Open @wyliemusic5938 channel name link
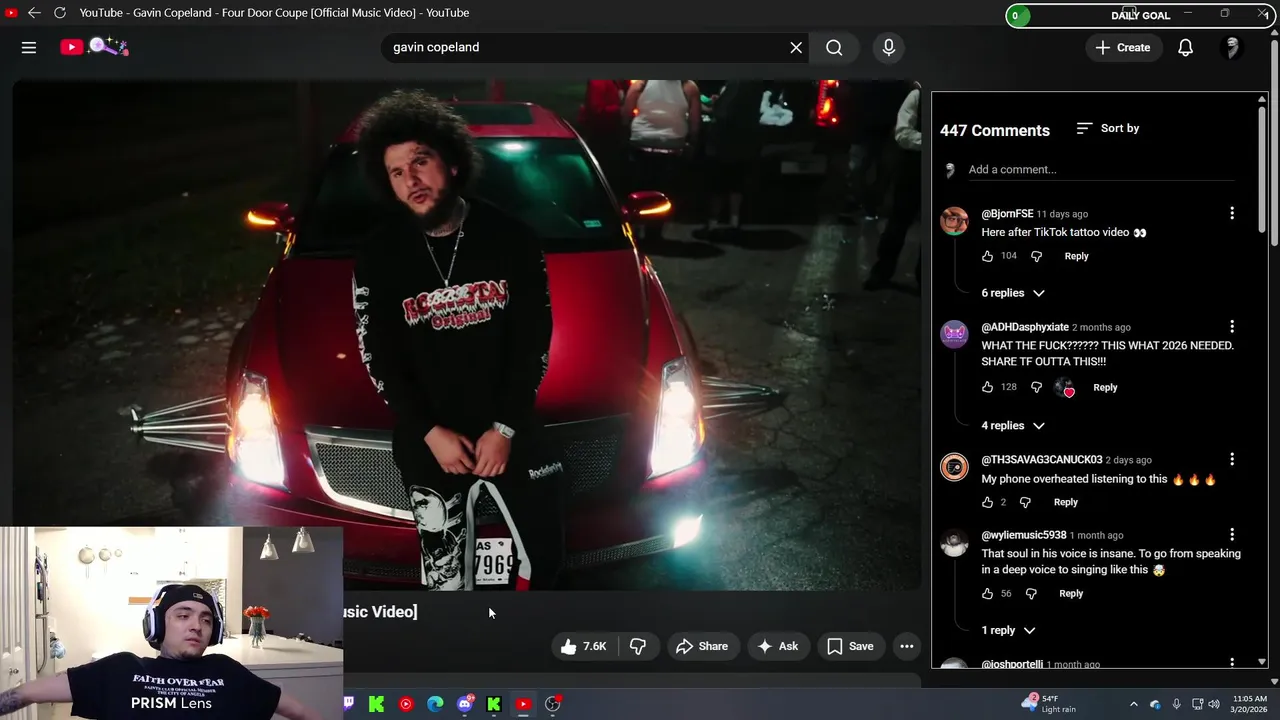The image size is (1280, 720). (1023, 535)
